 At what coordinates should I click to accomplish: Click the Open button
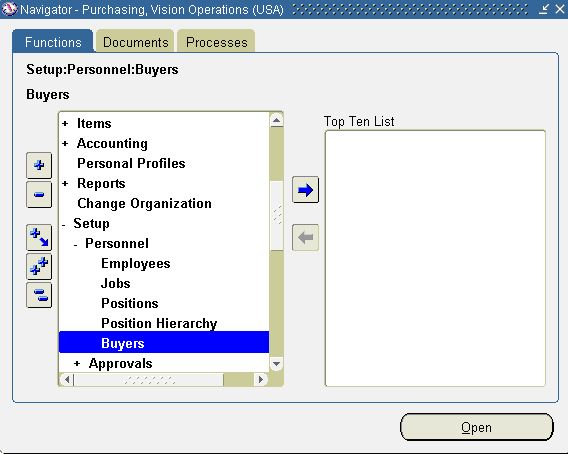477,428
